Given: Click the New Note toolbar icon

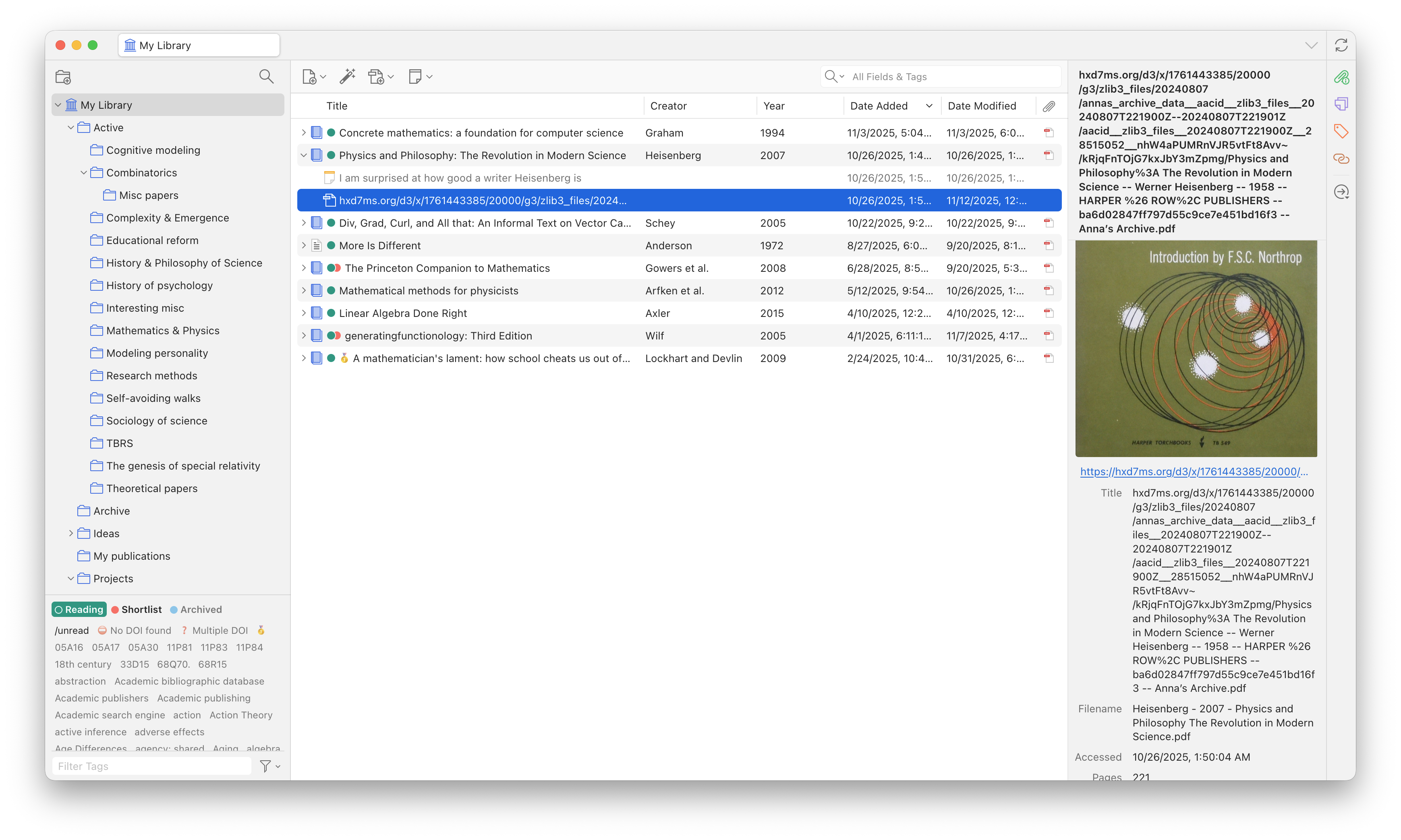Looking at the screenshot, I should click(x=415, y=77).
